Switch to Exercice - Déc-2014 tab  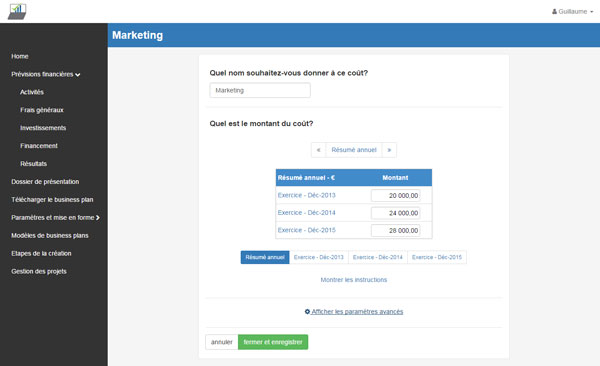click(378, 257)
